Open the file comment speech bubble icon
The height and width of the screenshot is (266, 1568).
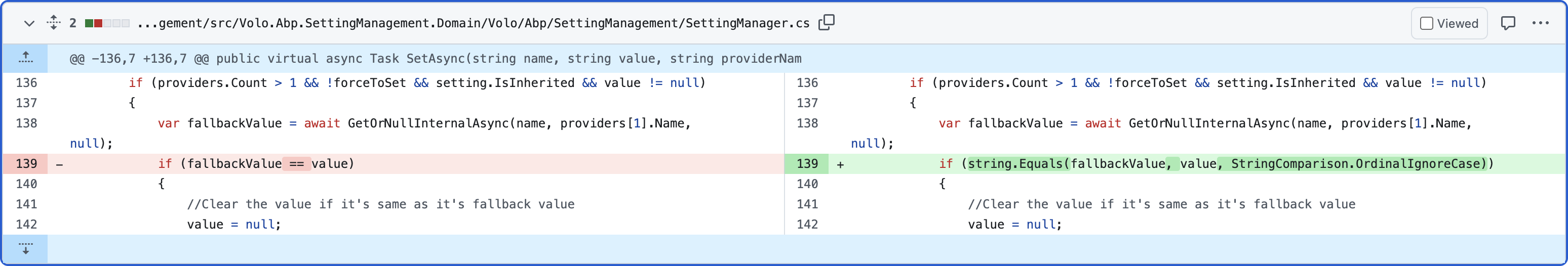(1508, 24)
